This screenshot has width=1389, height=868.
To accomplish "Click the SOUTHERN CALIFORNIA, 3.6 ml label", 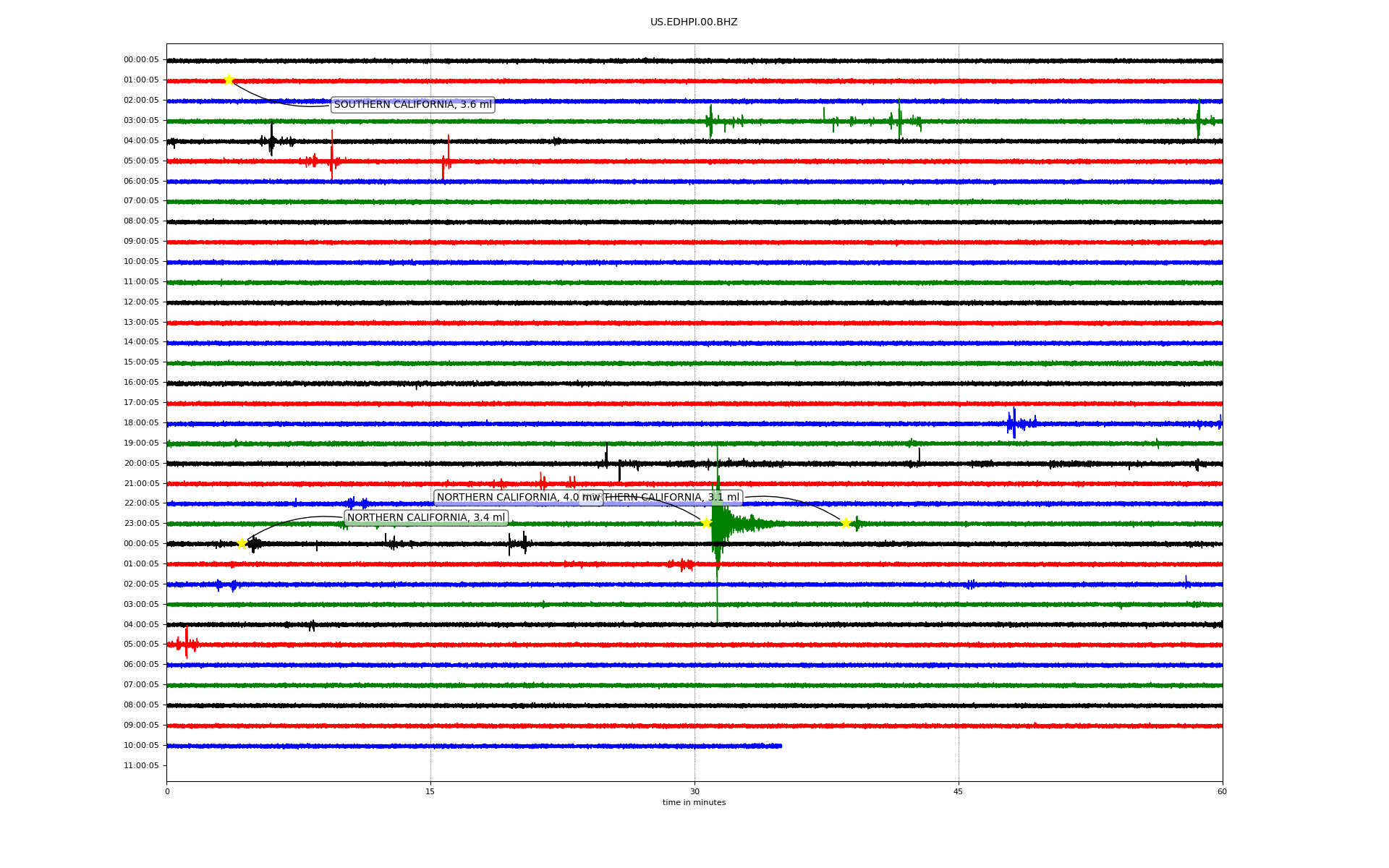I will [412, 105].
